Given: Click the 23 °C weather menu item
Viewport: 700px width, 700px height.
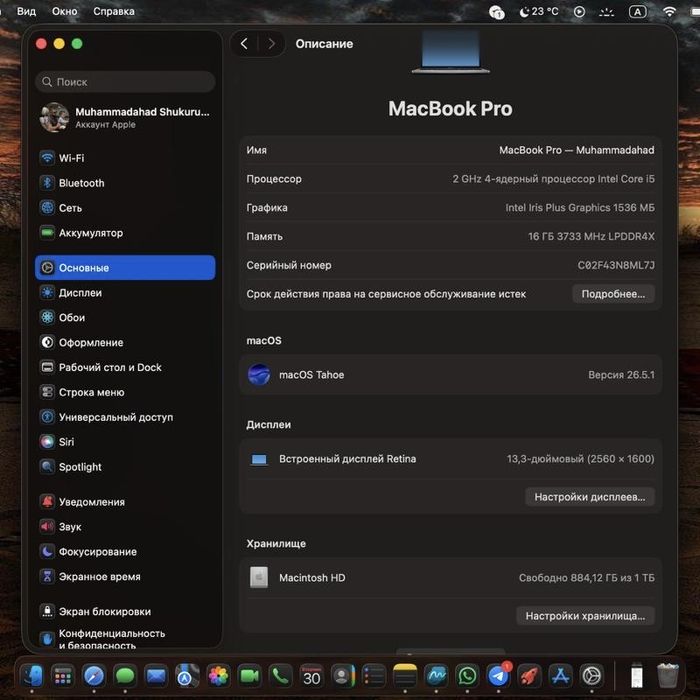Looking at the screenshot, I should tap(539, 12).
